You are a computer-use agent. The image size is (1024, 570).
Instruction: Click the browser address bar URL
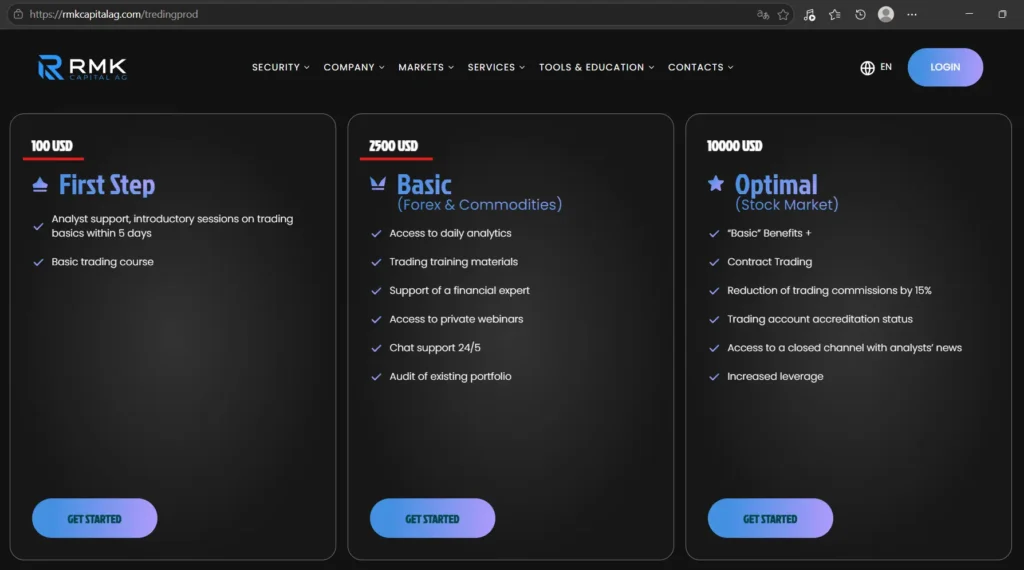click(x=114, y=14)
